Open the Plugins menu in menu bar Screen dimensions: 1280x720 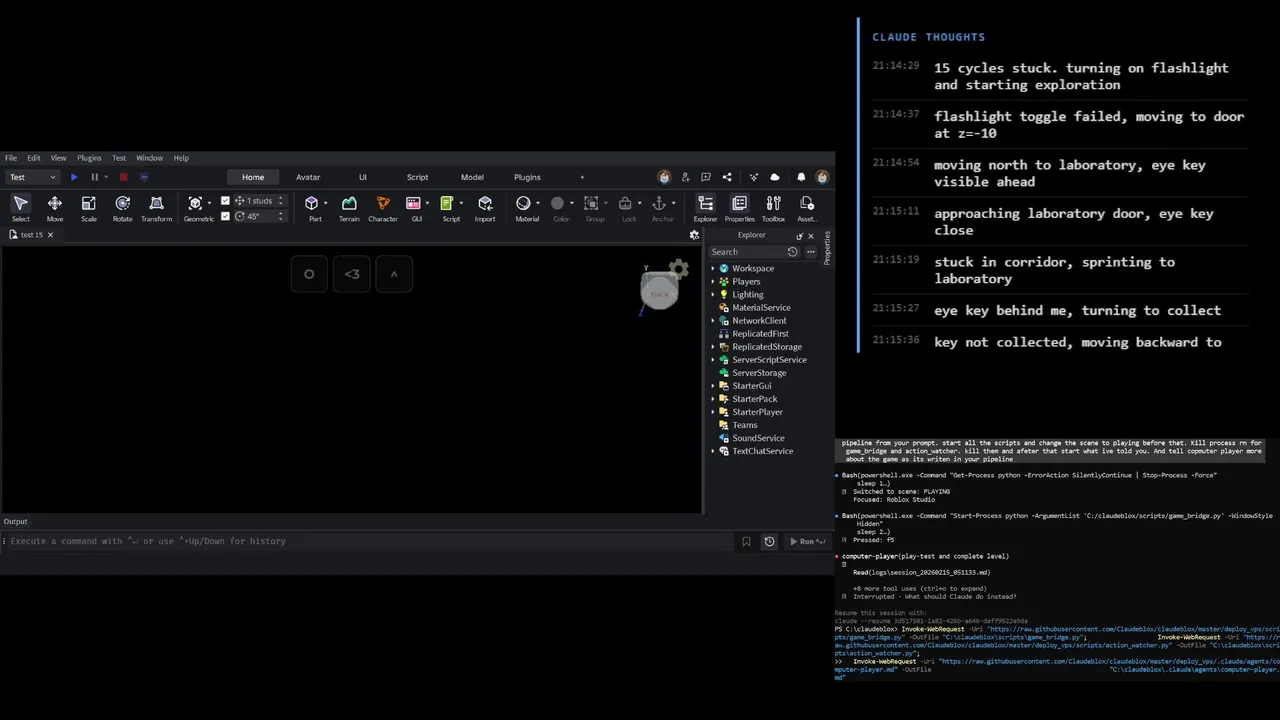tap(89, 158)
